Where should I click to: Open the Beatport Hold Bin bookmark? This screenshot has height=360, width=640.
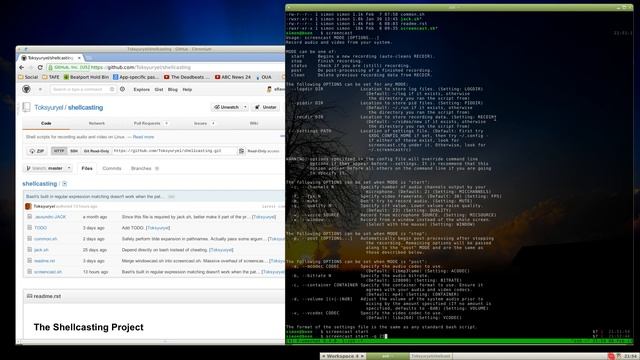pos(86,77)
